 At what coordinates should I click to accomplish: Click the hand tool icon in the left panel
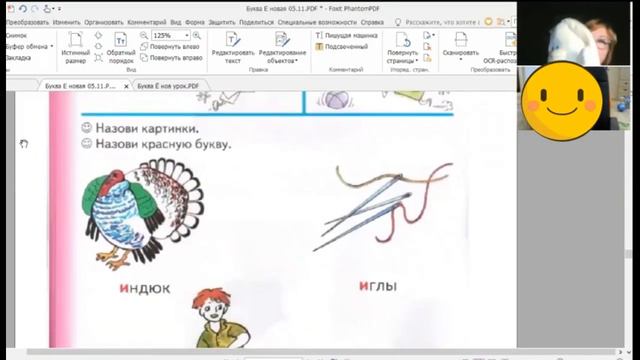(24, 144)
